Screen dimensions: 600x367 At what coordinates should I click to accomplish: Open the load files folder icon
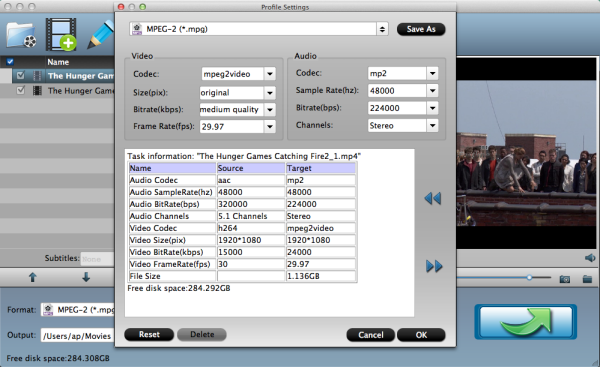21,35
